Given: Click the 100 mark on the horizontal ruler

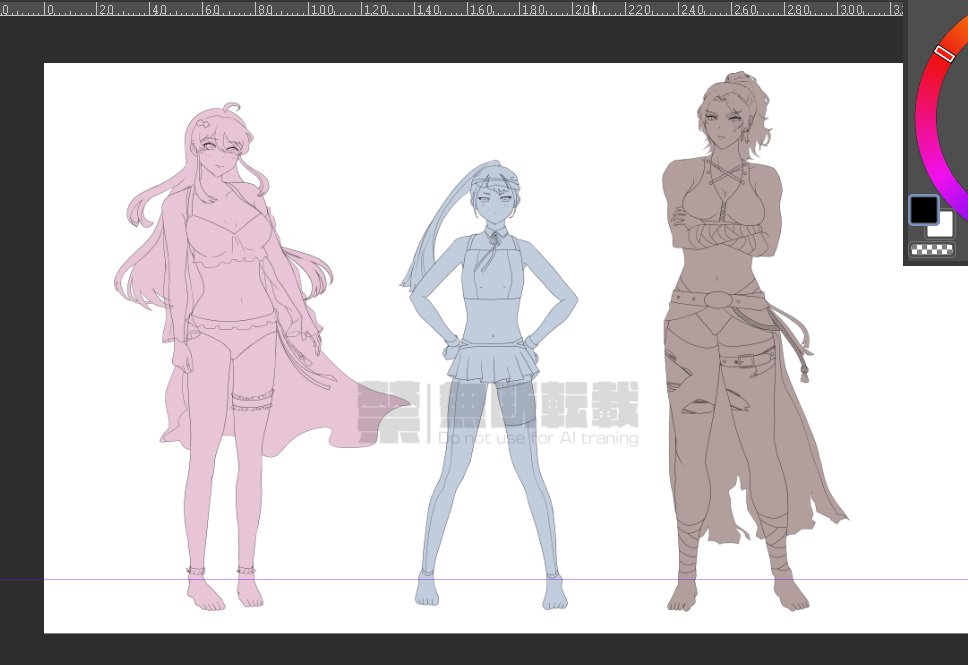Looking at the screenshot, I should click(x=322, y=9).
